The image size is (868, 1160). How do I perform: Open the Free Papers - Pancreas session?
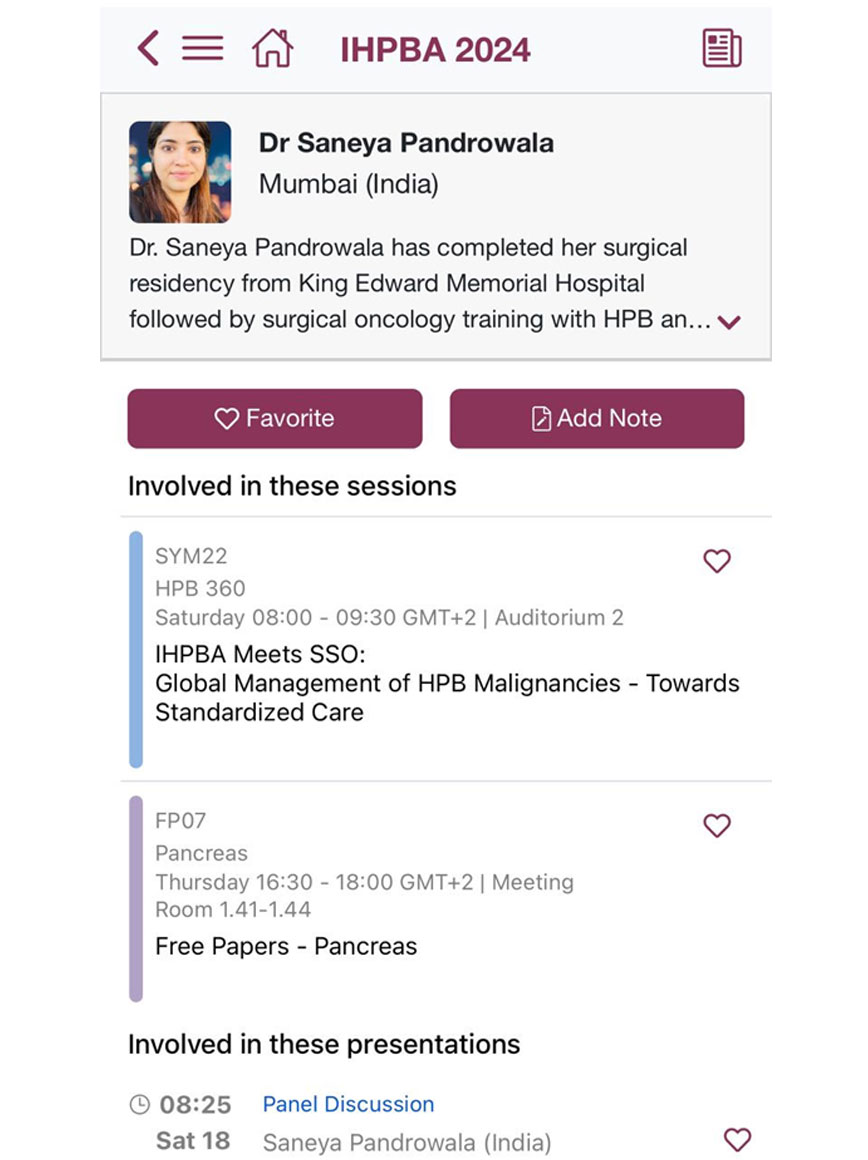coord(286,946)
